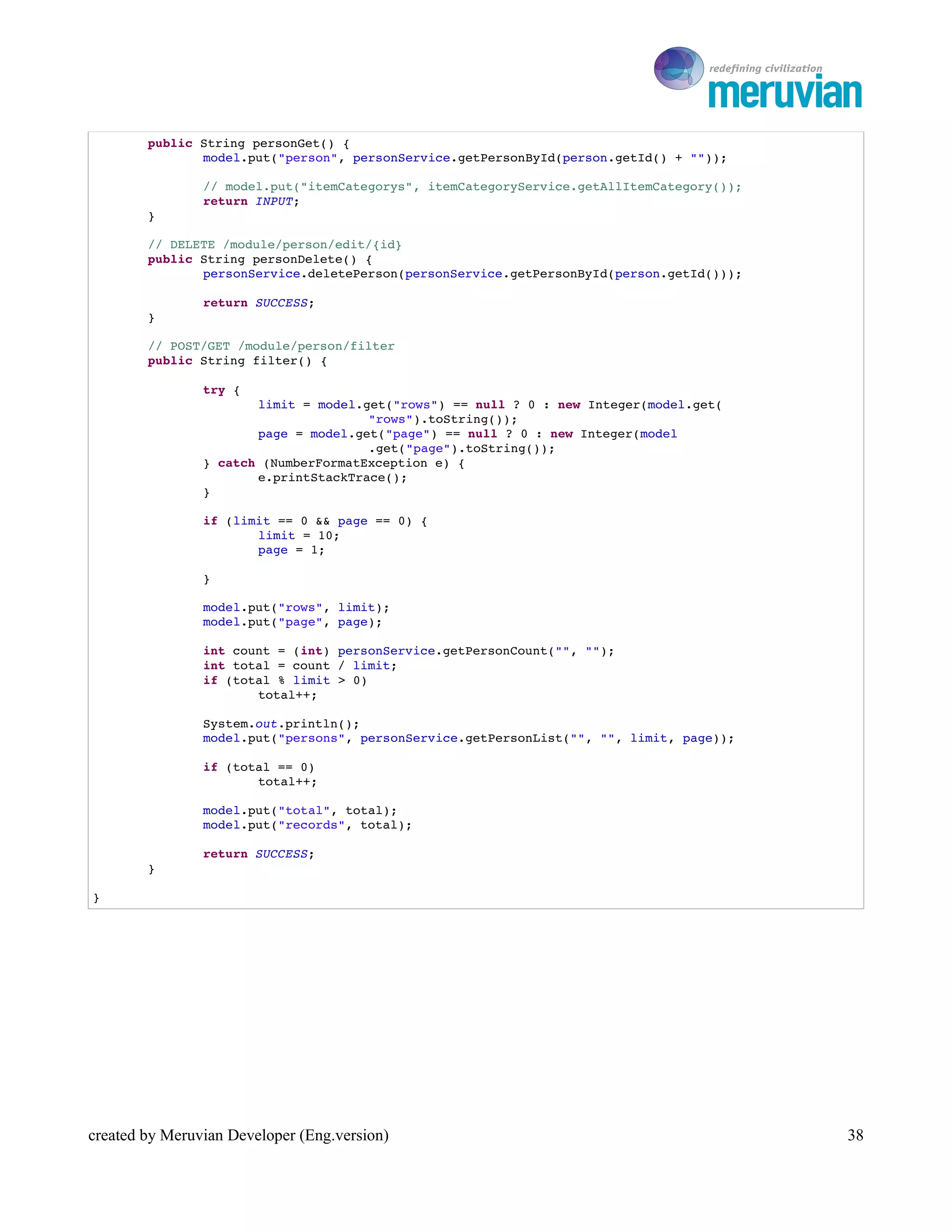The height and width of the screenshot is (1232, 952).
Task: Click 'if (limit == 0 && page == 0)' line
Action: point(315,521)
